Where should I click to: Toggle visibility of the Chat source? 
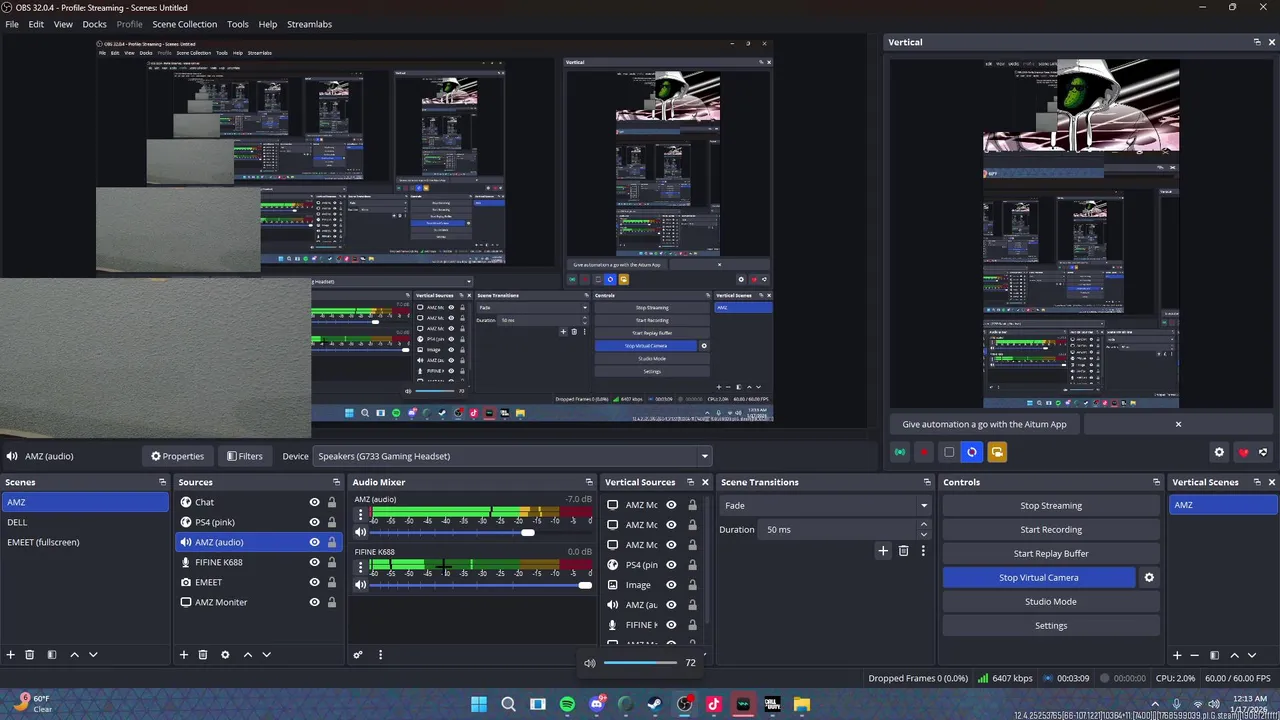tap(314, 502)
